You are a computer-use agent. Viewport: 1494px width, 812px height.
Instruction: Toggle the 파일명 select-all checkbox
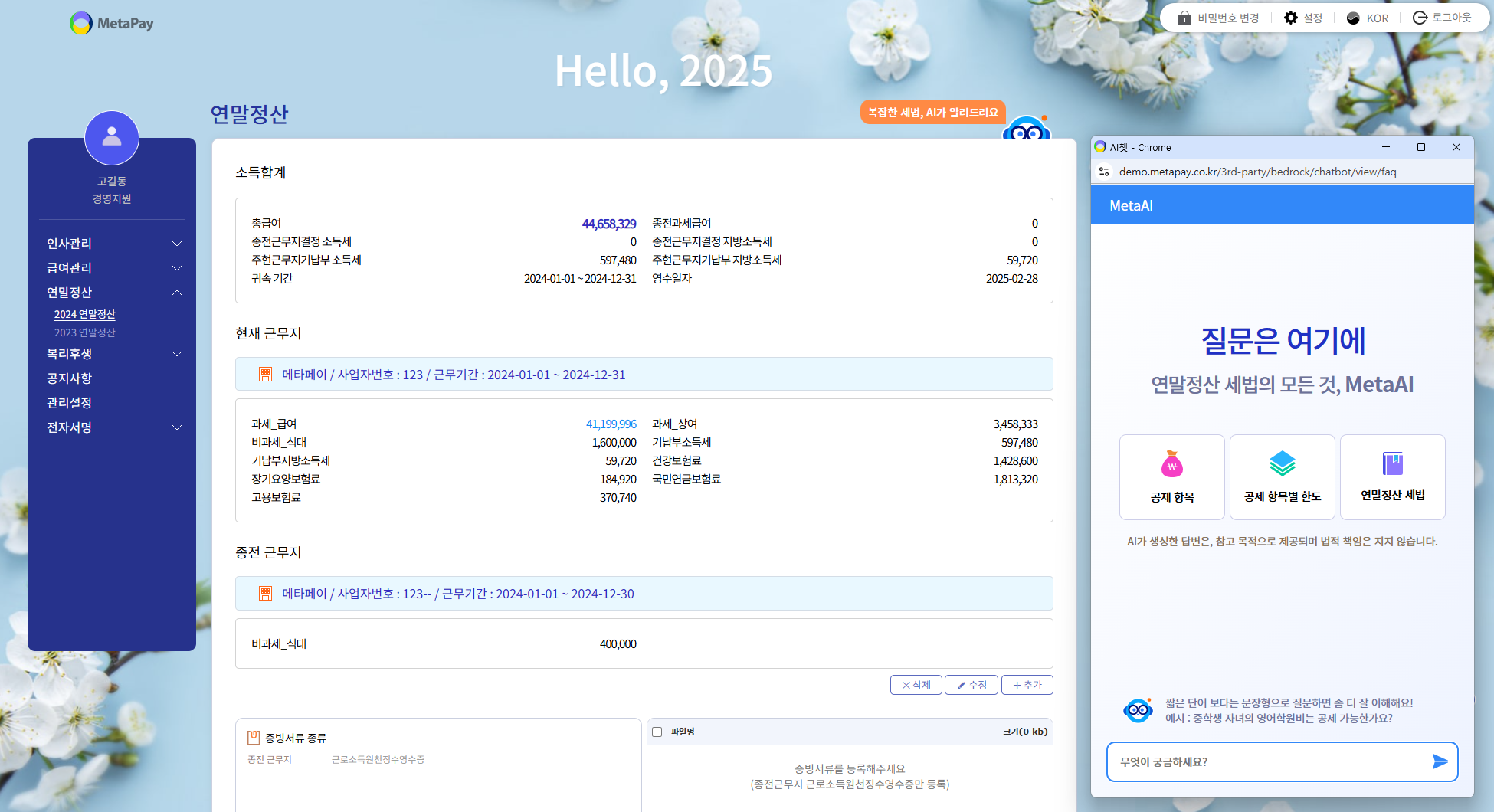[x=657, y=732]
